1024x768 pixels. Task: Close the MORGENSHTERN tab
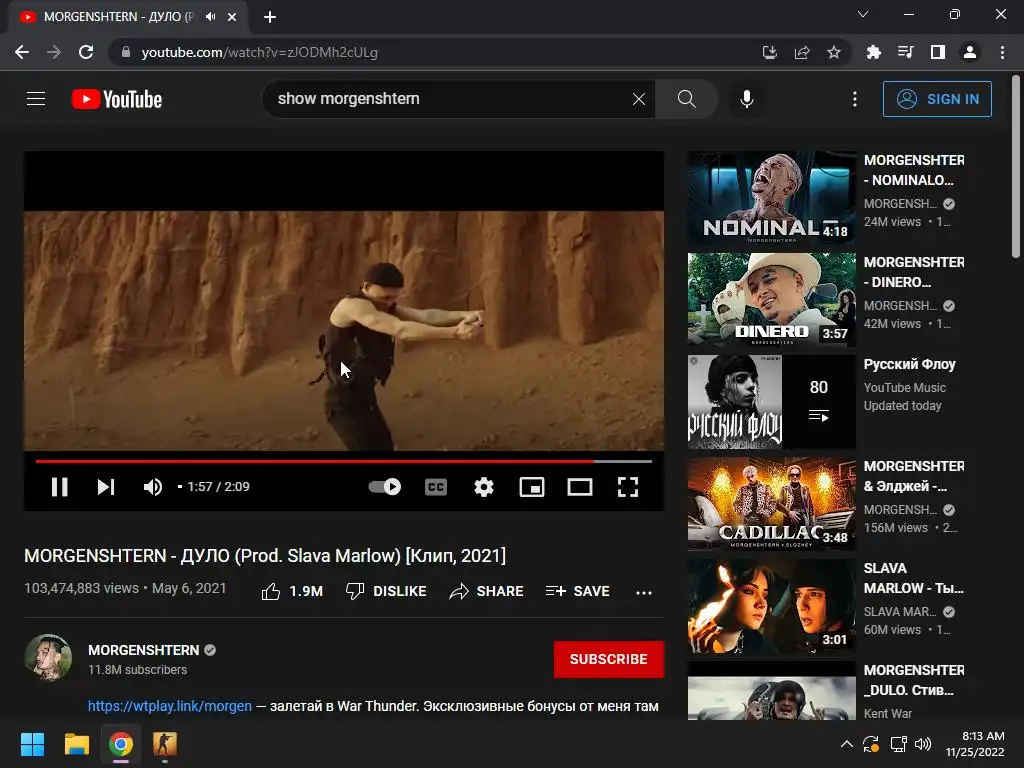(x=232, y=17)
